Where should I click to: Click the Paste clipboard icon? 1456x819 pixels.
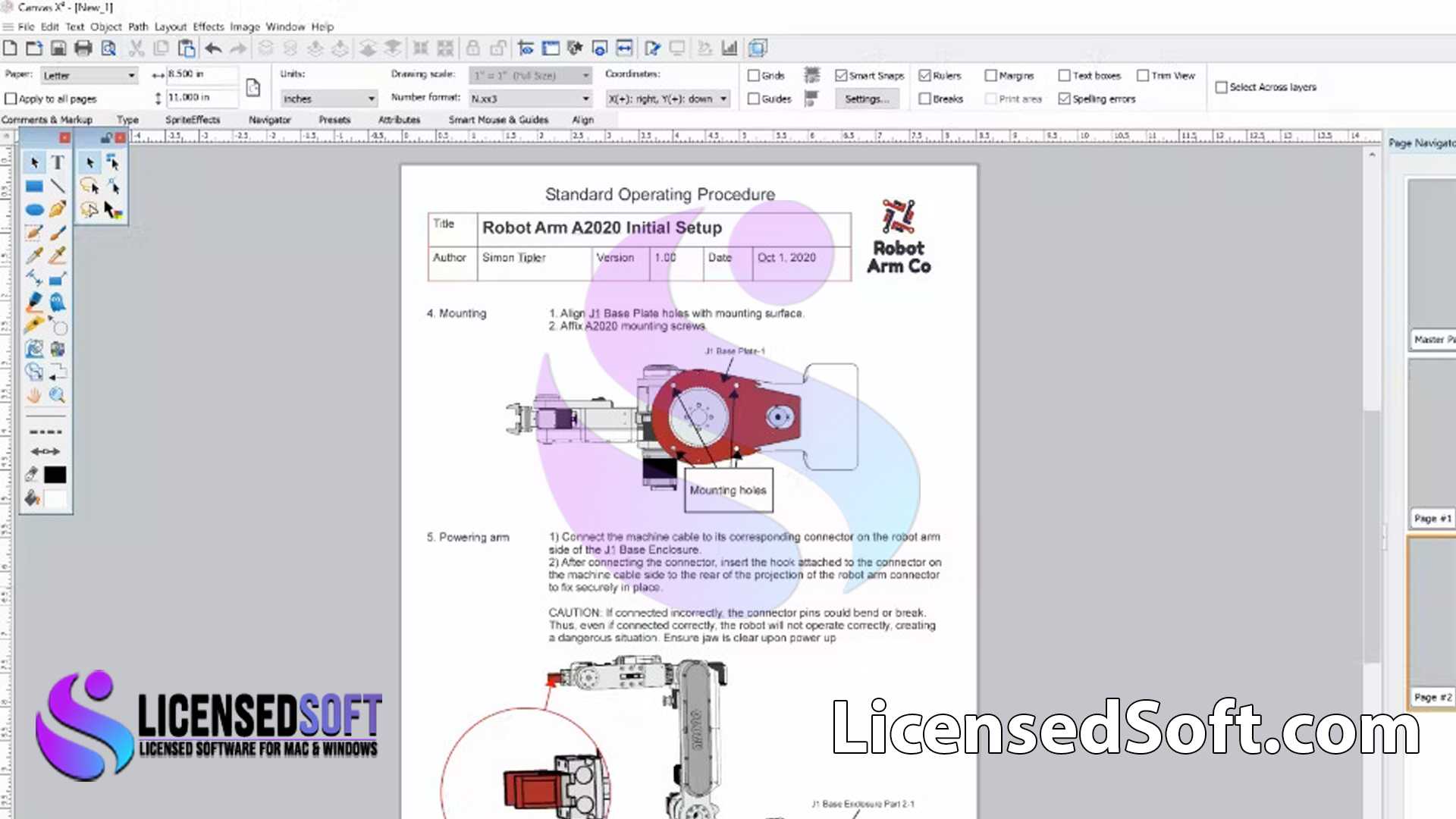coord(187,49)
